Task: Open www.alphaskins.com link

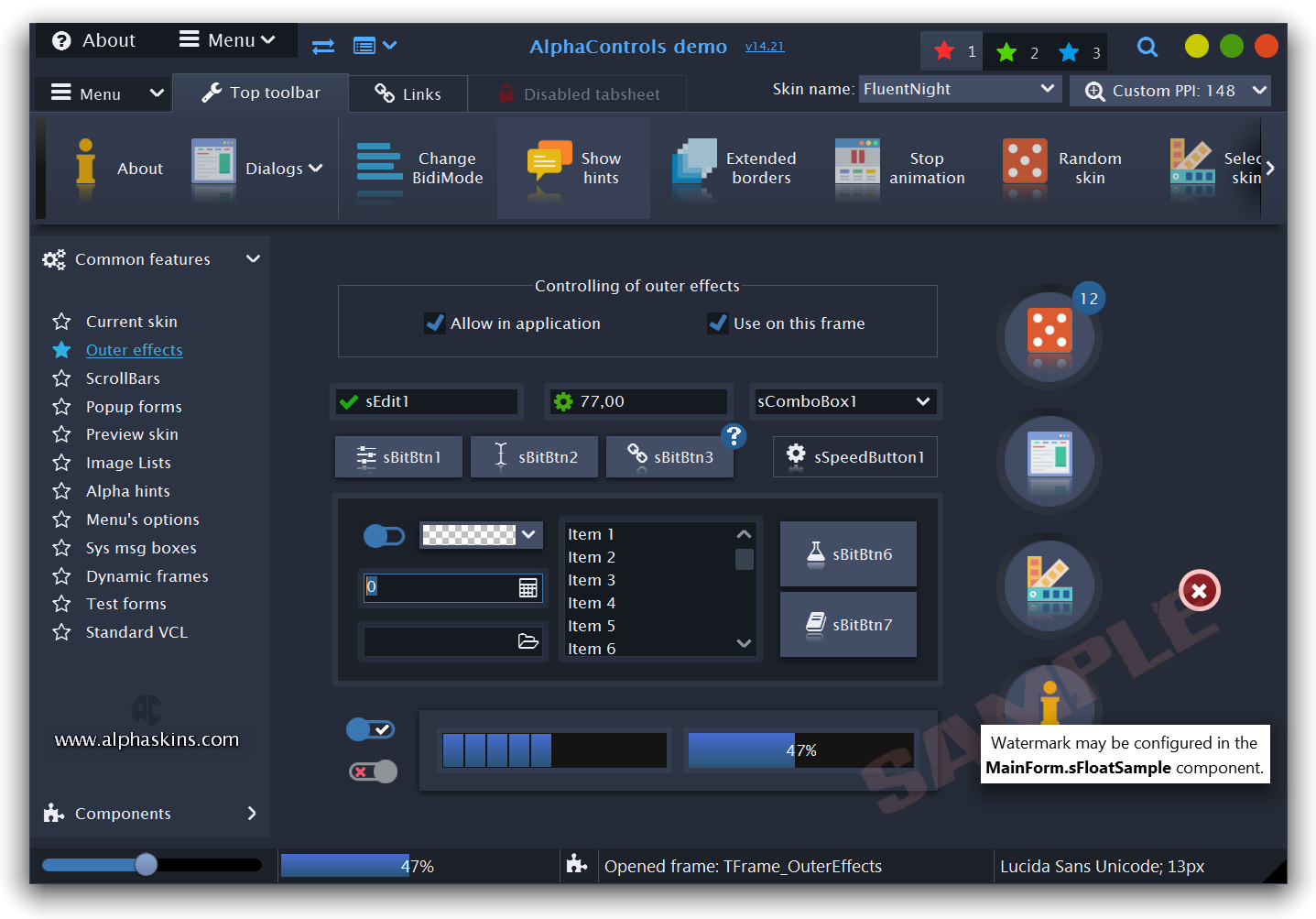Action: pos(147,739)
